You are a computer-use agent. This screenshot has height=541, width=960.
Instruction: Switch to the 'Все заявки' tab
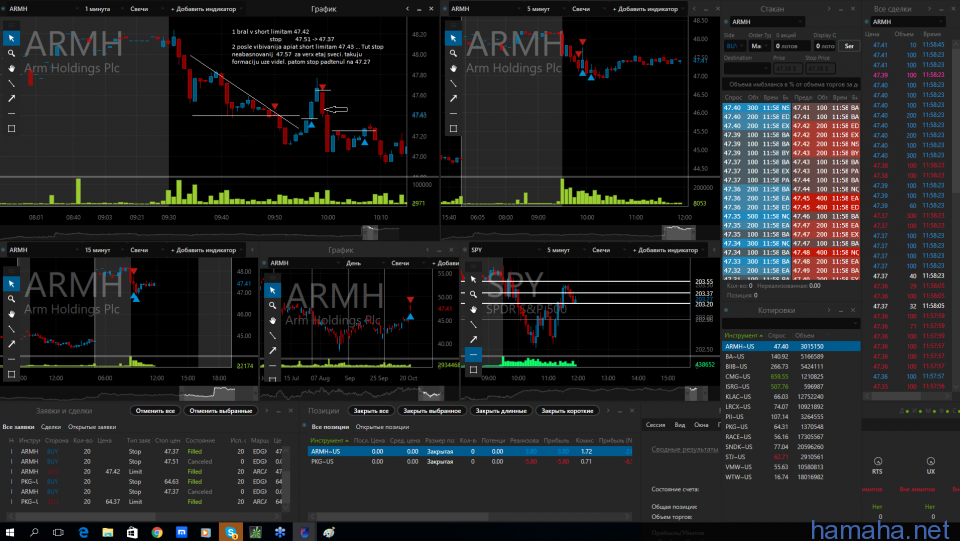(x=18, y=427)
